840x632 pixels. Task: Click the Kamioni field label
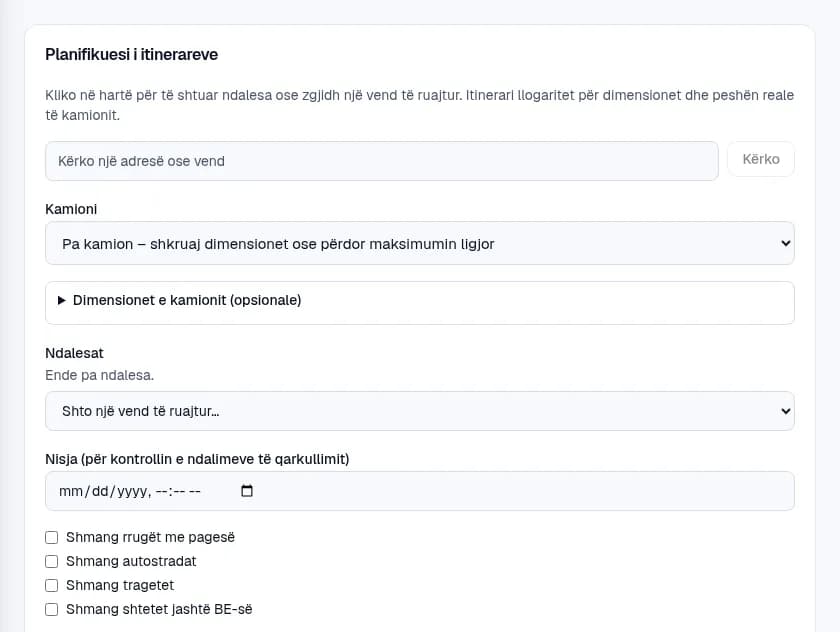click(71, 209)
